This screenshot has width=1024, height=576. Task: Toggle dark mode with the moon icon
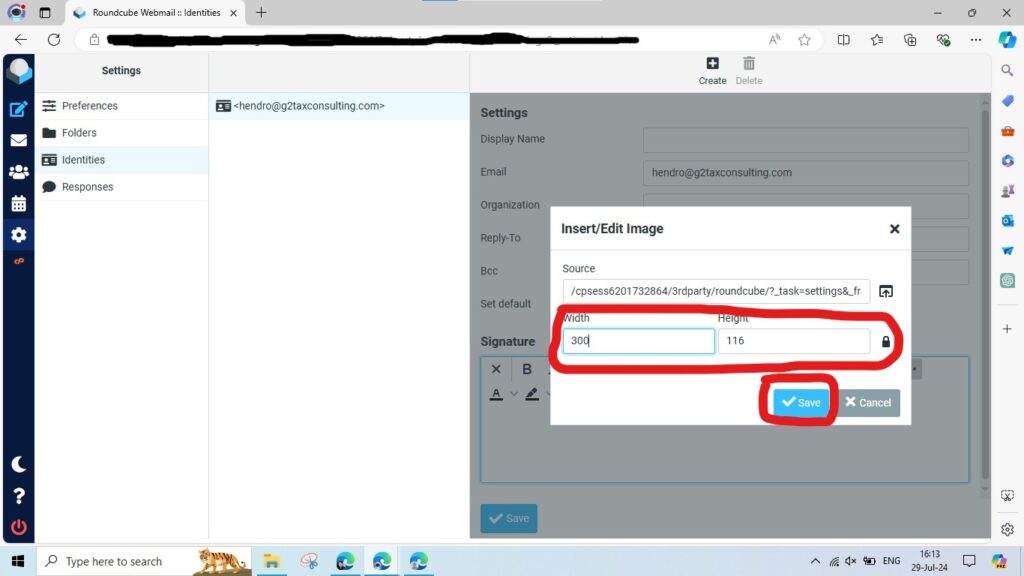18,465
